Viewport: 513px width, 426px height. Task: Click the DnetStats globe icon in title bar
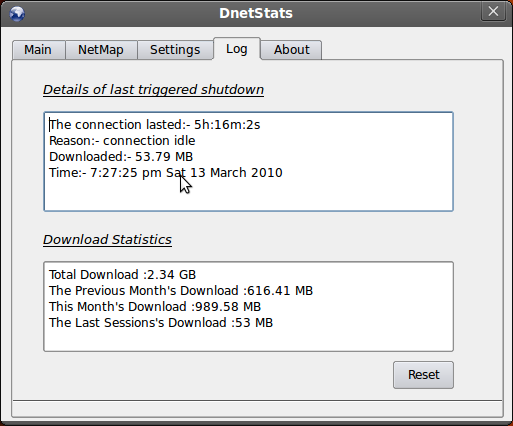click(x=17, y=14)
